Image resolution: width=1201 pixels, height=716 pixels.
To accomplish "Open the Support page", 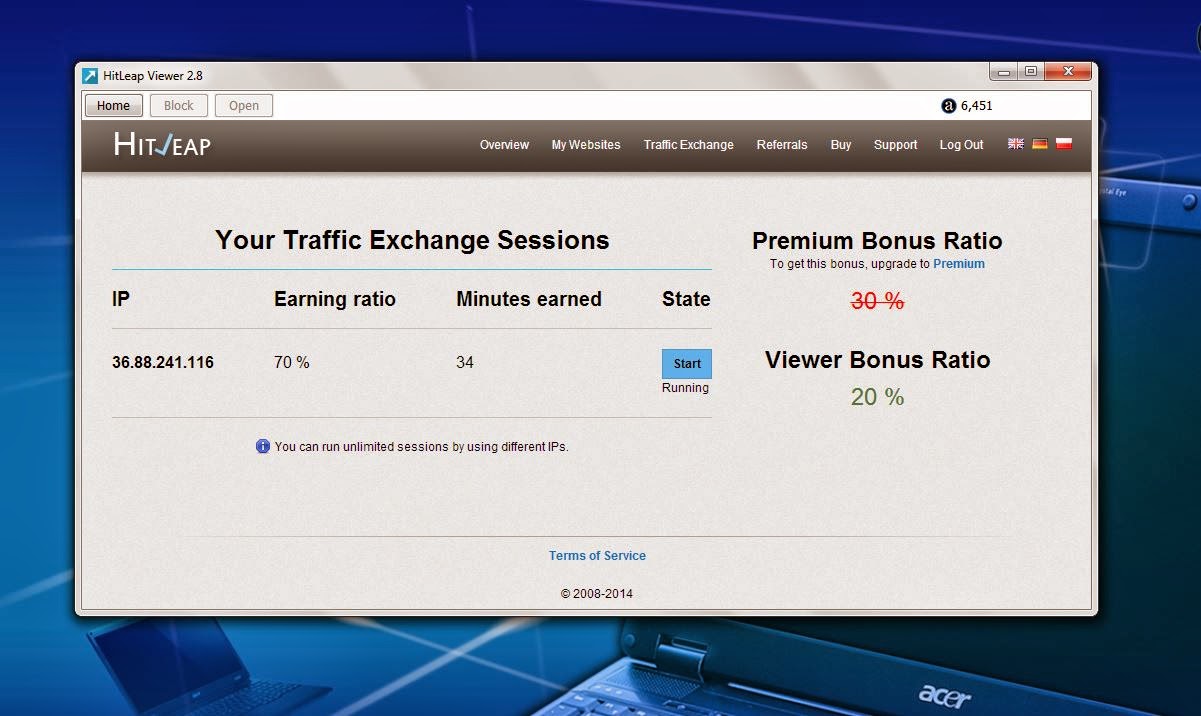I will click(895, 145).
